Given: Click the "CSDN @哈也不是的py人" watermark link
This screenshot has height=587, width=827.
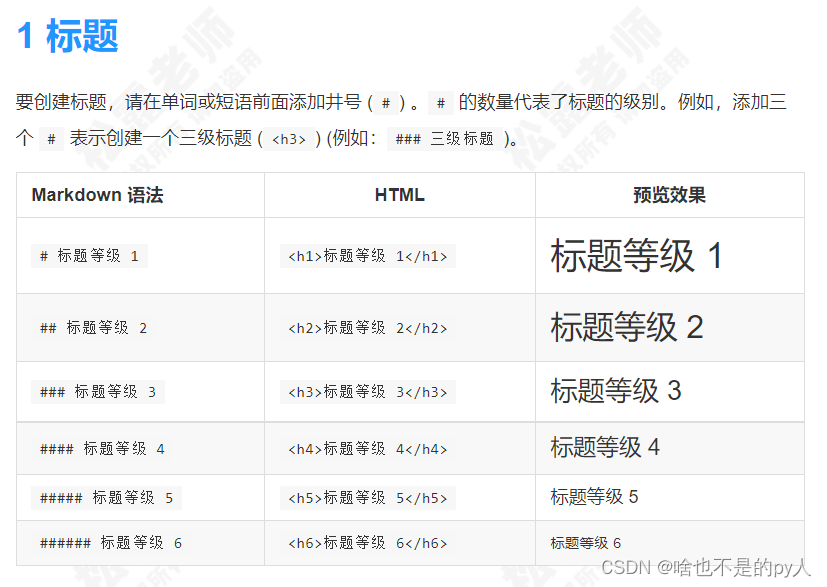Looking at the screenshot, I should click(x=706, y=569).
